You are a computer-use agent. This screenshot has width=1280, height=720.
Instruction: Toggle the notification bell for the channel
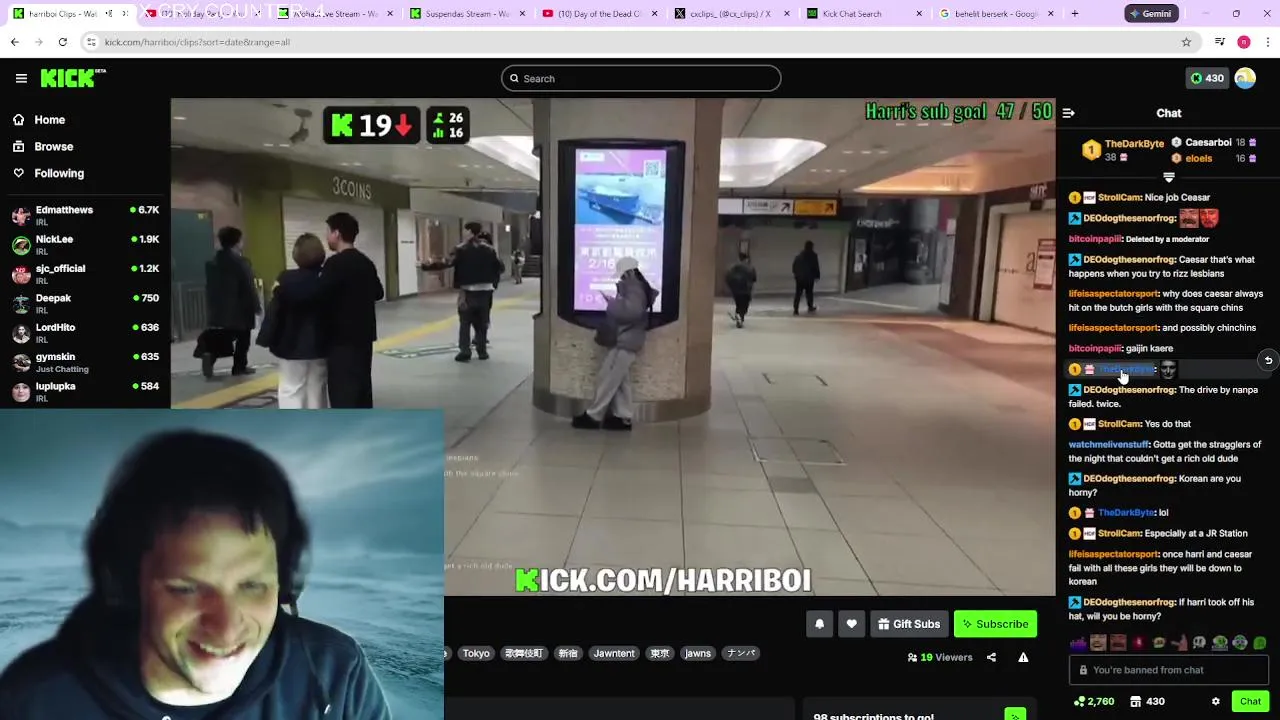tap(819, 624)
